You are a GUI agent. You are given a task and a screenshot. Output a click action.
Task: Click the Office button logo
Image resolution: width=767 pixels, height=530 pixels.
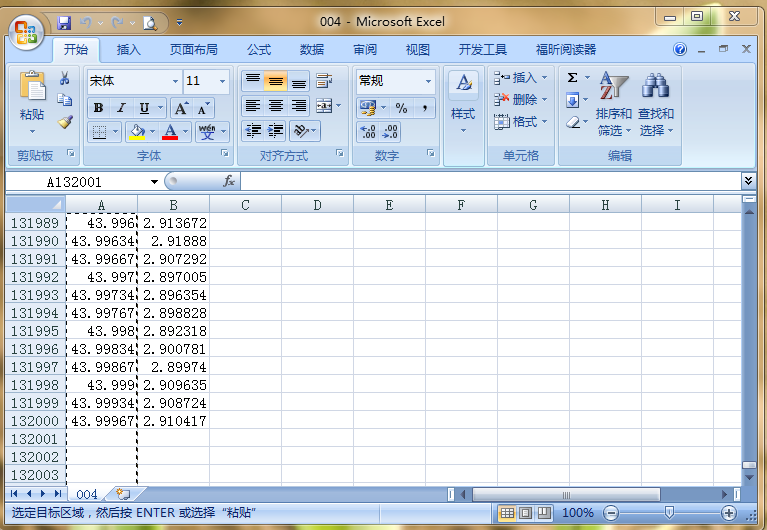[26, 32]
